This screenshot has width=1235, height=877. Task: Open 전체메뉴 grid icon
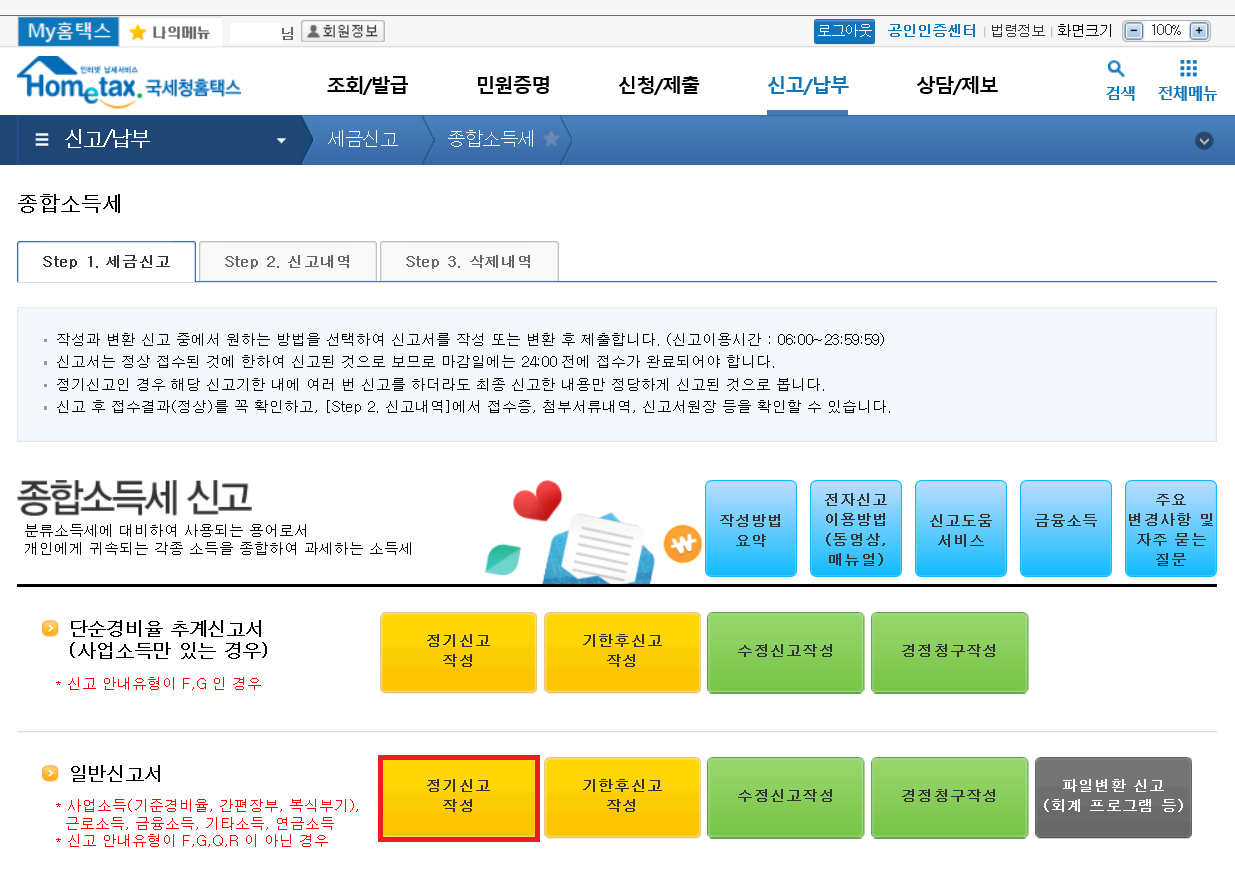tap(1187, 69)
